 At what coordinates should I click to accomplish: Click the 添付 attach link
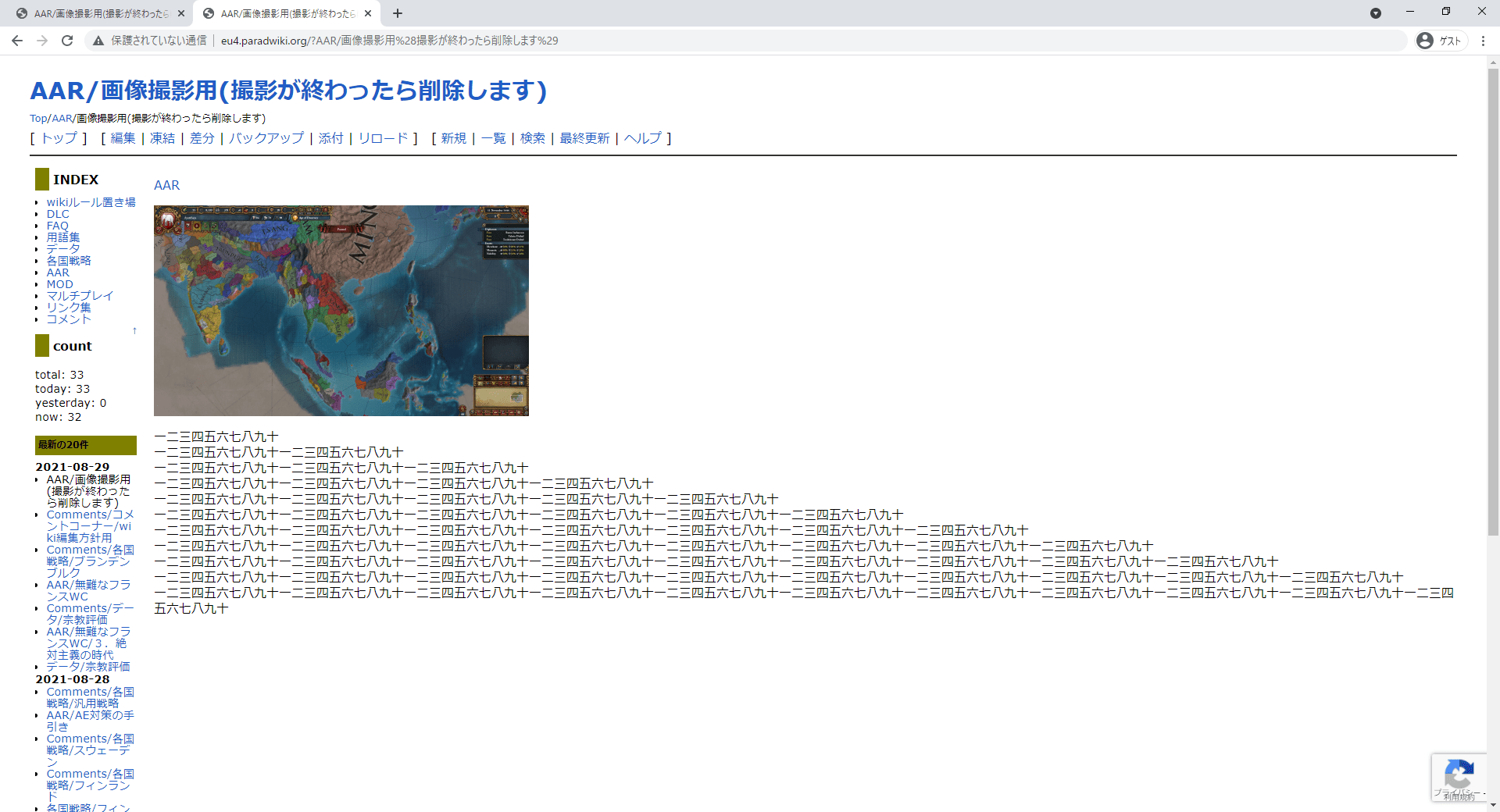330,138
